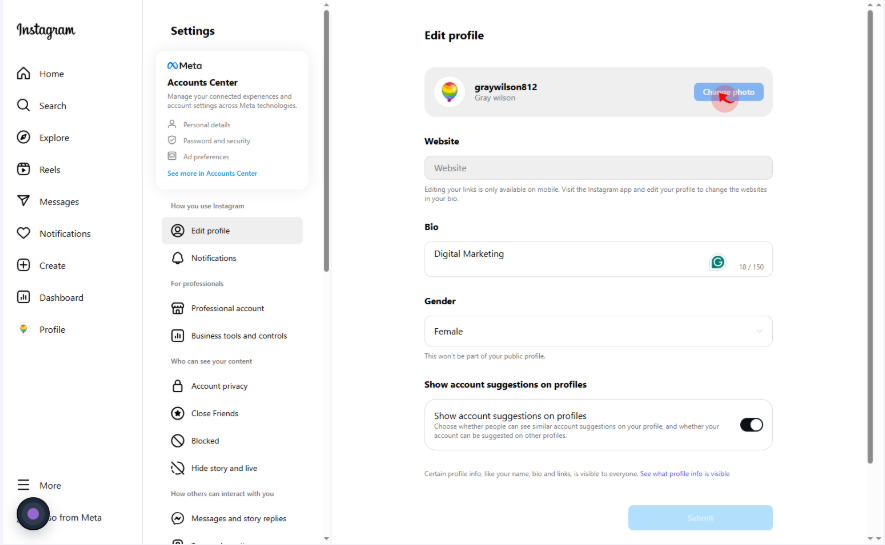Image resolution: width=885 pixels, height=545 pixels.
Task: Click the Search magnifier icon
Action: (23, 106)
